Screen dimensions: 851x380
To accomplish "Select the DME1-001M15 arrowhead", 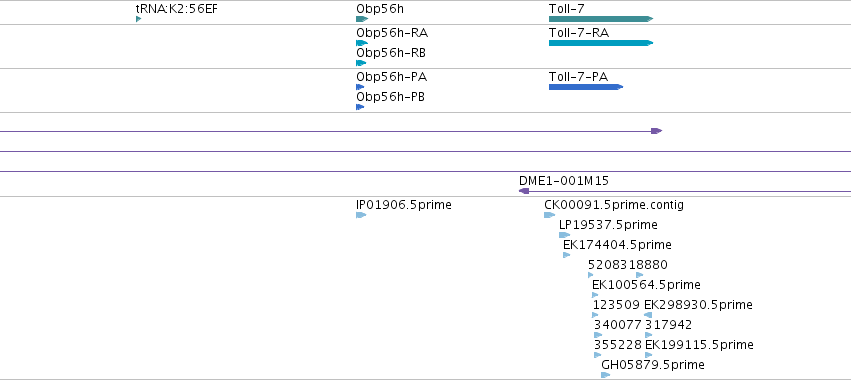I will [x=524, y=191].
